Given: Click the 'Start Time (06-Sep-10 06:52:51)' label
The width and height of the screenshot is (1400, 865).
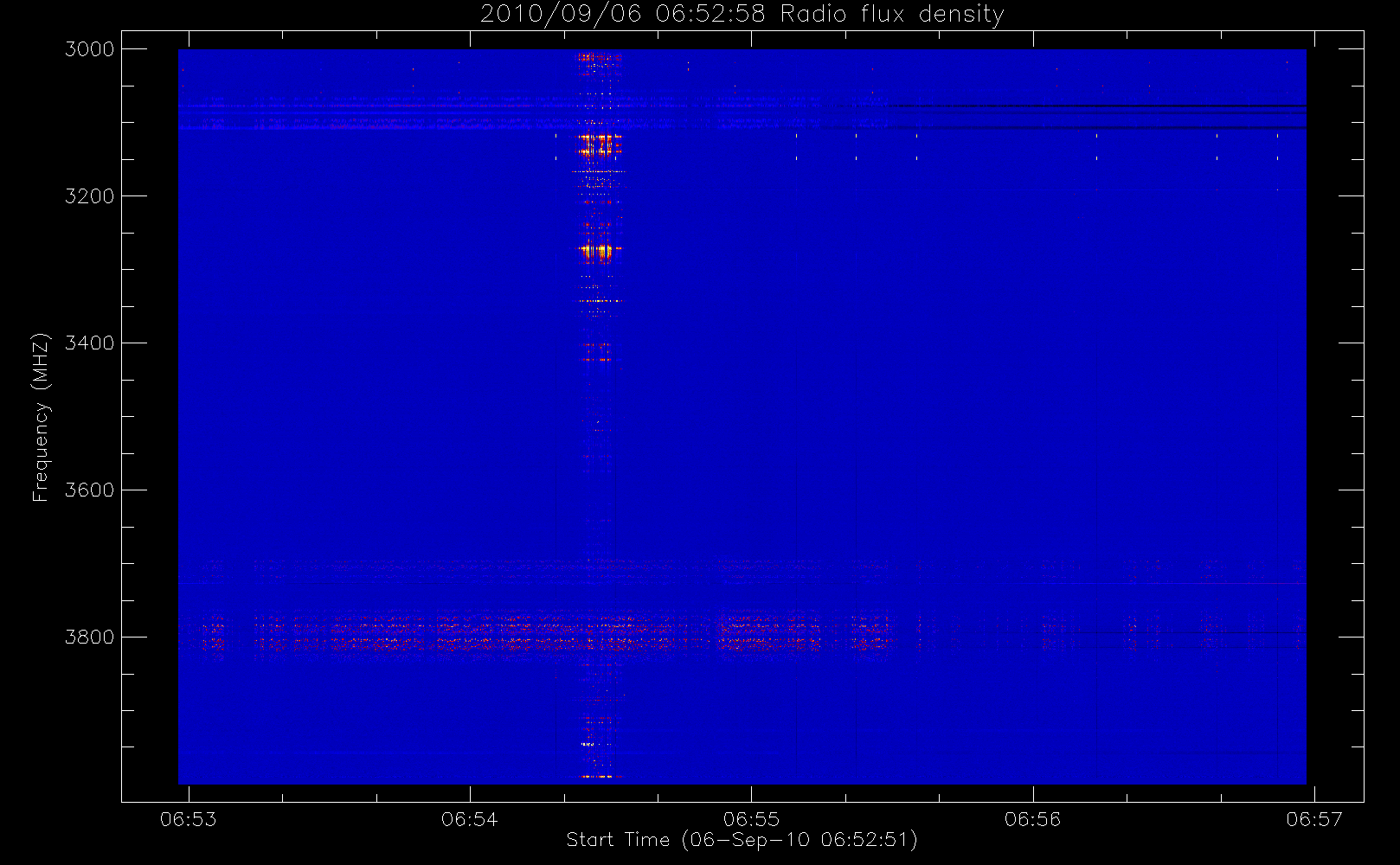Looking at the screenshot, I should [x=742, y=840].
